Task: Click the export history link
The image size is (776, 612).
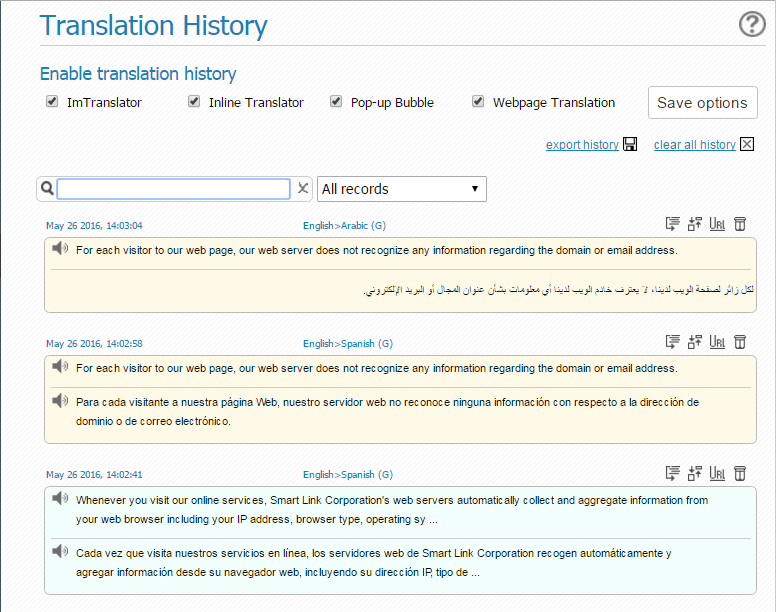Action: pos(582,144)
